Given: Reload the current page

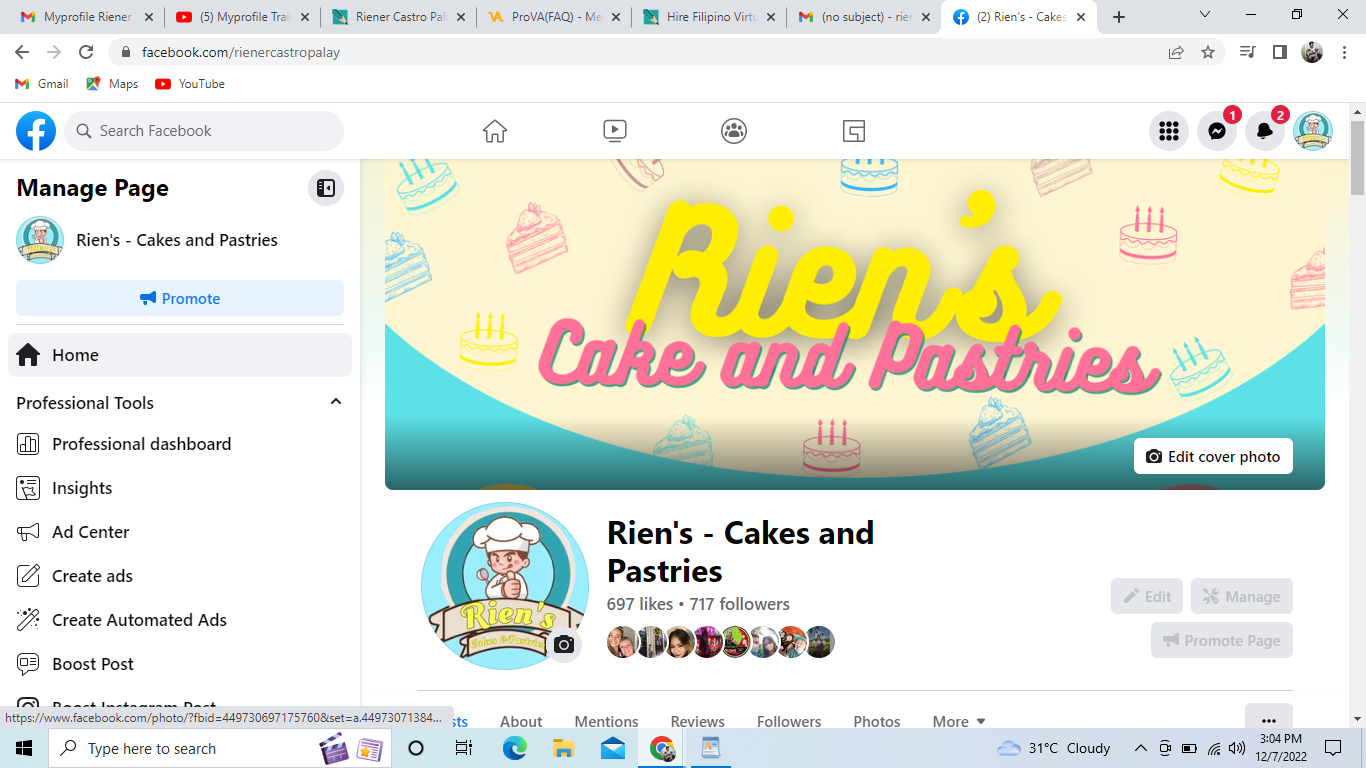Looking at the screenshot, I should [x=86, y=52].
